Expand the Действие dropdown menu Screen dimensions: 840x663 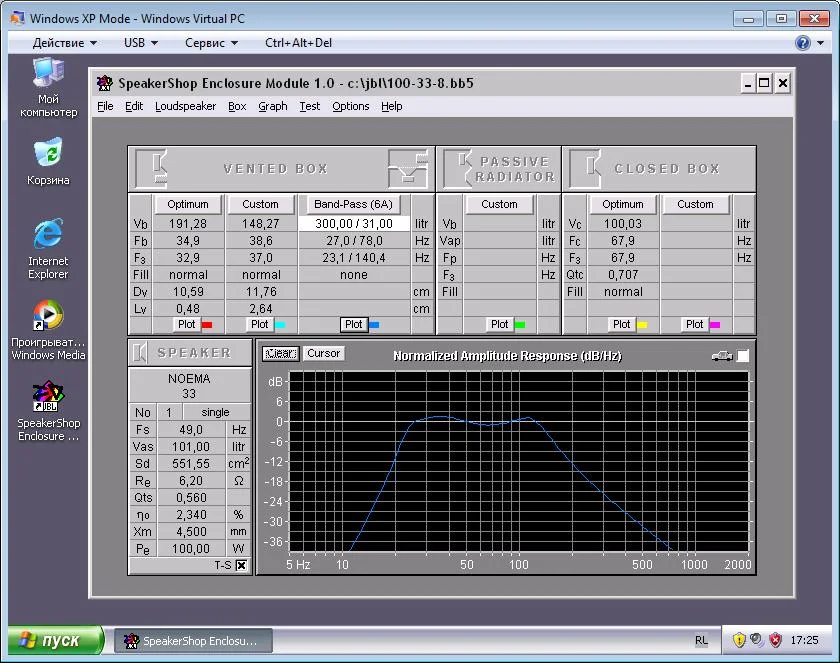click(x=65, y=43)
